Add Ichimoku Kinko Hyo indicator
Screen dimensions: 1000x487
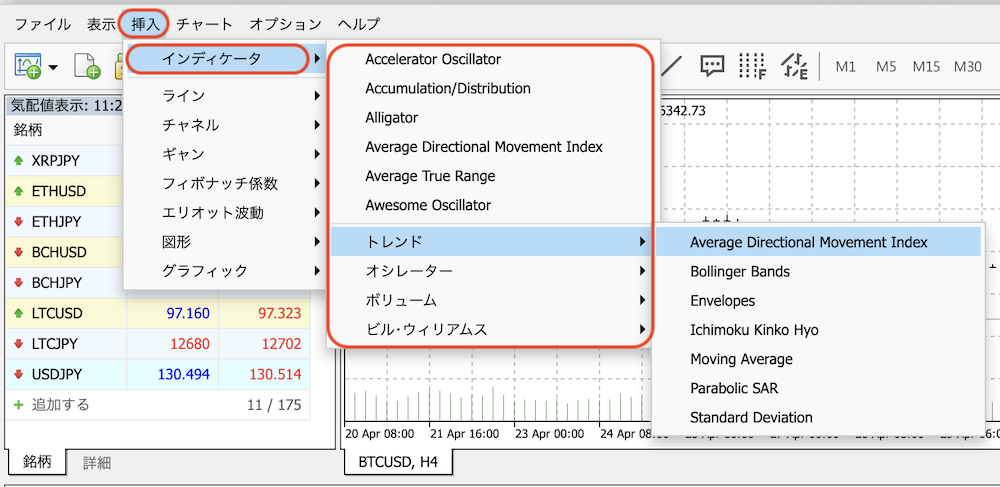coord(754,330)
